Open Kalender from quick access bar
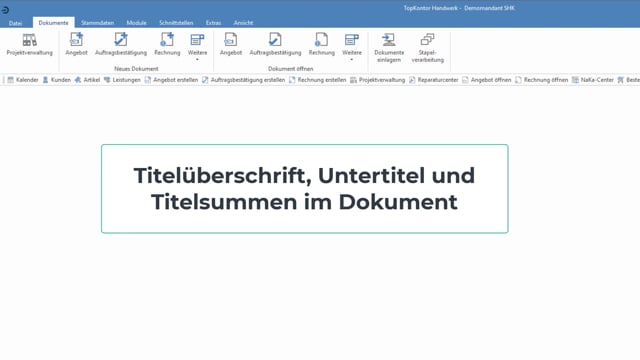 pos(23,80)
